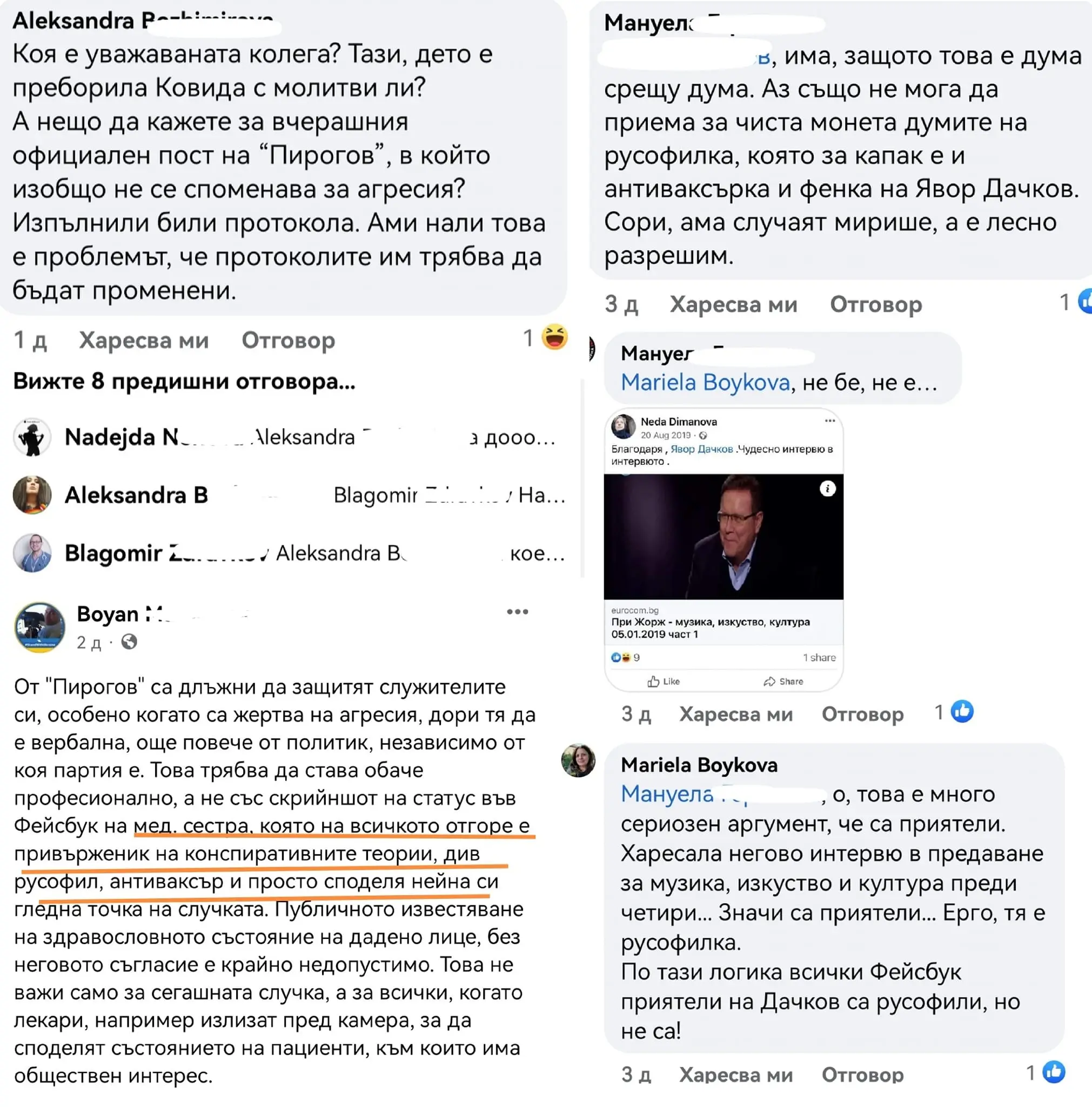This screenshot has height=1107, width=1092.
Task: Open Boyan's post three-dot options menu
Action: 517,611
